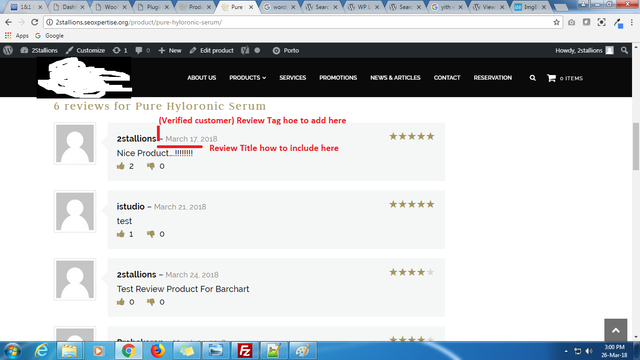
Task: Open Firefox from the taskbar
Action: click(158, 351)
